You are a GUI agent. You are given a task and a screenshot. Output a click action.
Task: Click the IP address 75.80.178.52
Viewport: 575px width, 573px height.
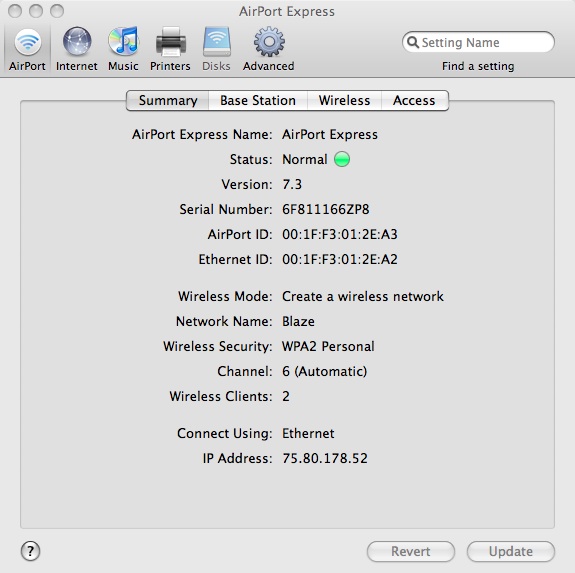pos(325,458)
